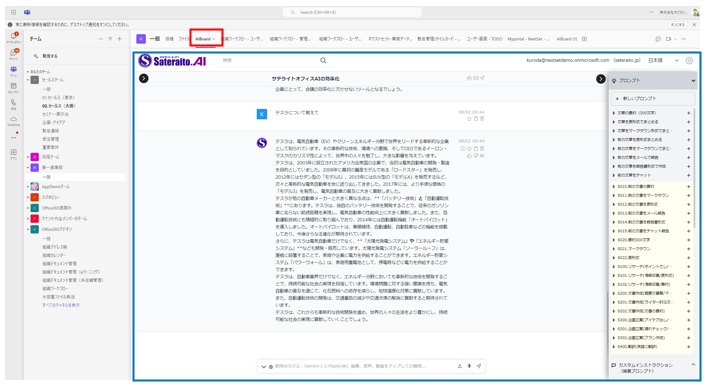Open the account profile avatar
707x390 pixels.
tap(696, 13)
